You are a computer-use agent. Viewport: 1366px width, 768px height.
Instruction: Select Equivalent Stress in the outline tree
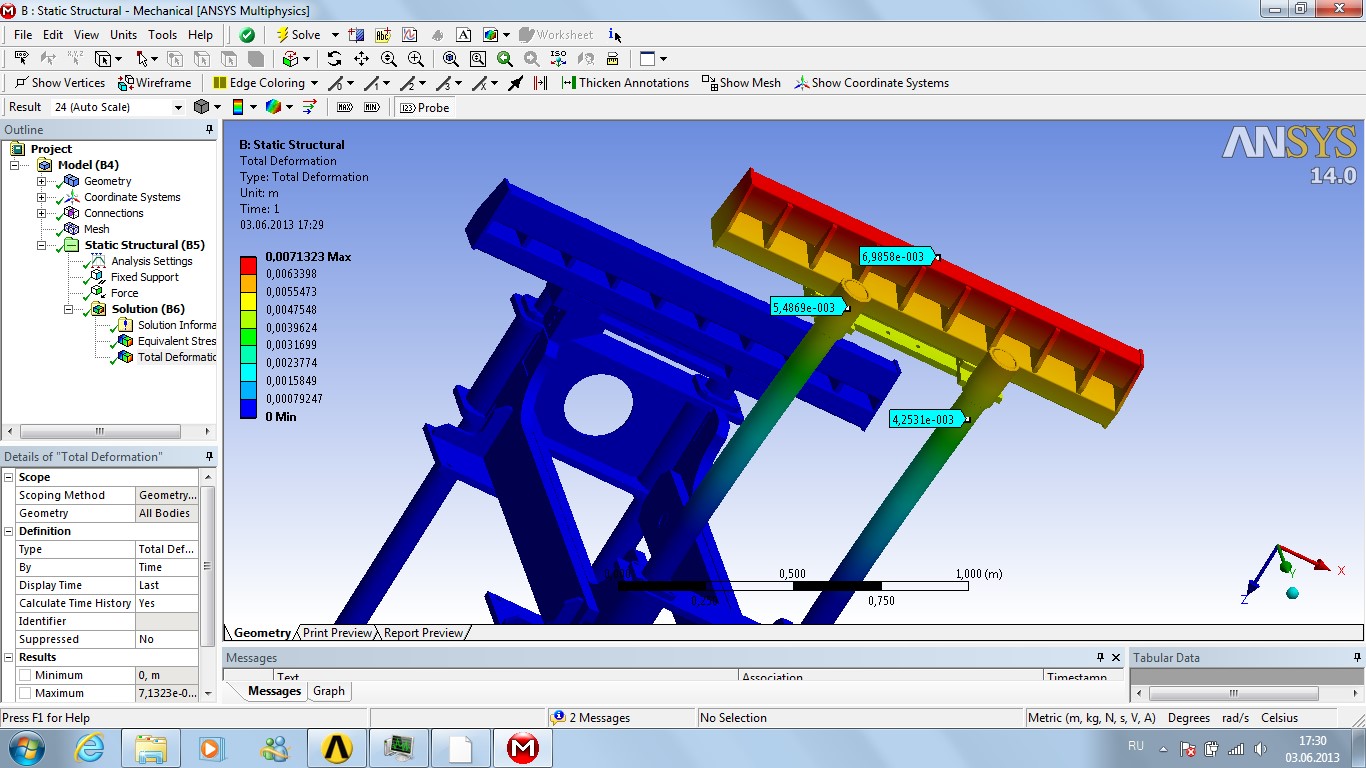[176, 341]
